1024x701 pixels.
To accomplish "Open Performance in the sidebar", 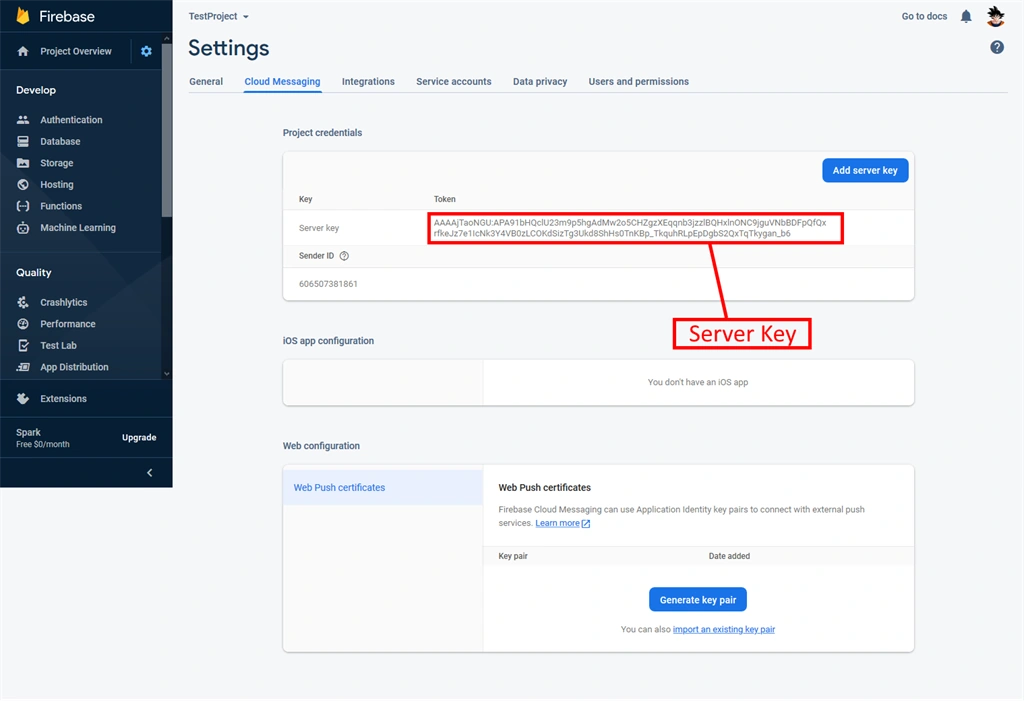I will pos(67,323).
